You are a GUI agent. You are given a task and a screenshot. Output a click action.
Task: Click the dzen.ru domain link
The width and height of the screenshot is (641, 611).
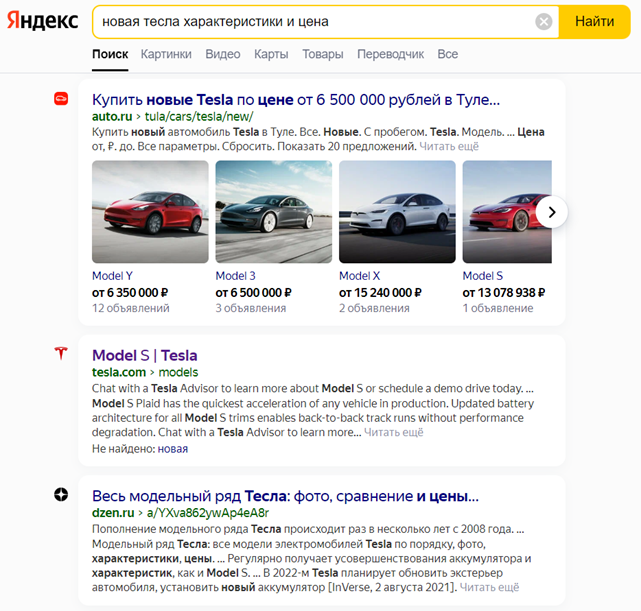113,513
